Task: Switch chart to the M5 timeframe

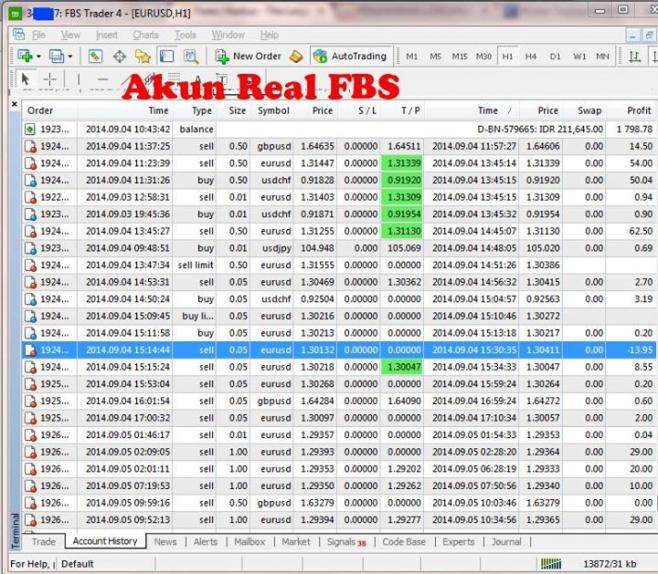Action: click(435, 56)
